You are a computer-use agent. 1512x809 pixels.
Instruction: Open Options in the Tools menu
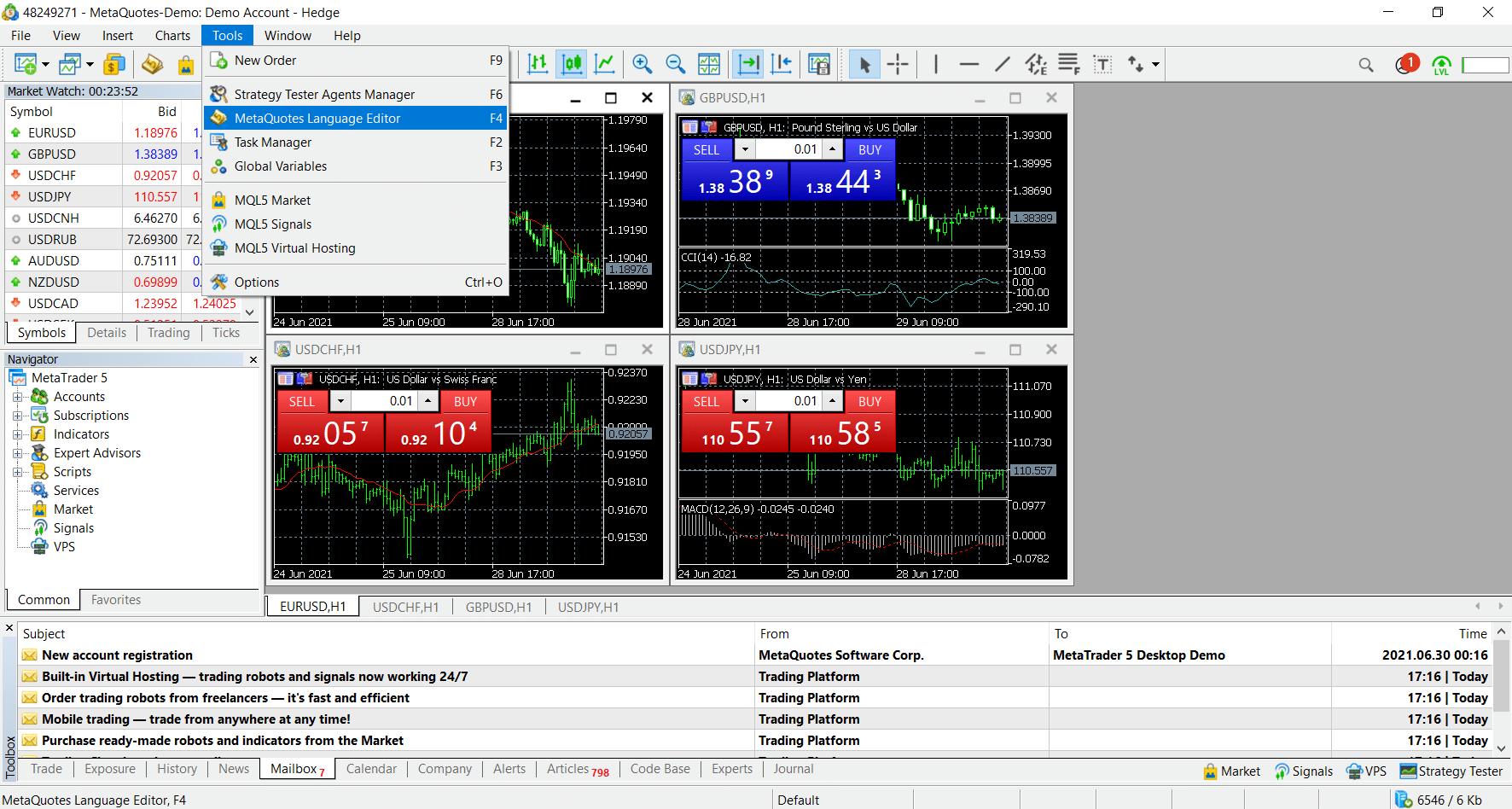(x=356, y=282)
